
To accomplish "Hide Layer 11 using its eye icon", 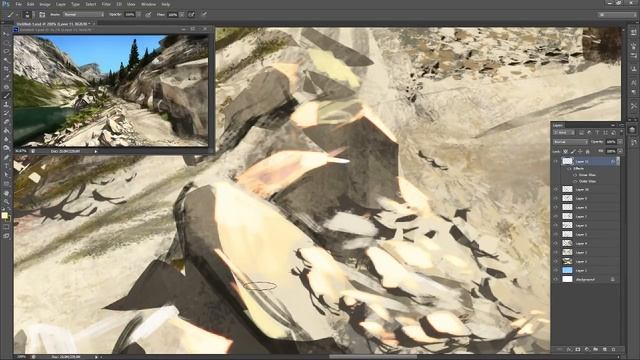I will pyautogui.click(x=556, y=162).
